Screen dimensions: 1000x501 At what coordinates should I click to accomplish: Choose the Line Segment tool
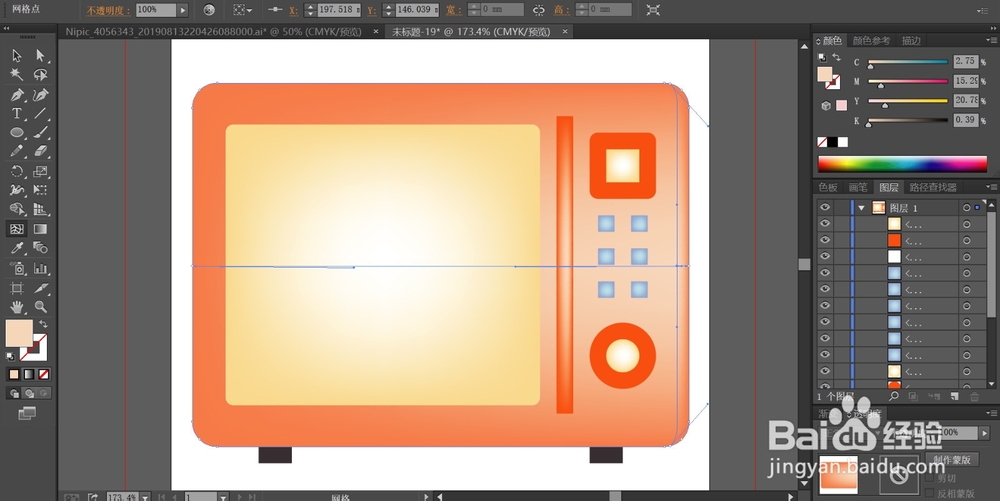(x=41, y=113)
